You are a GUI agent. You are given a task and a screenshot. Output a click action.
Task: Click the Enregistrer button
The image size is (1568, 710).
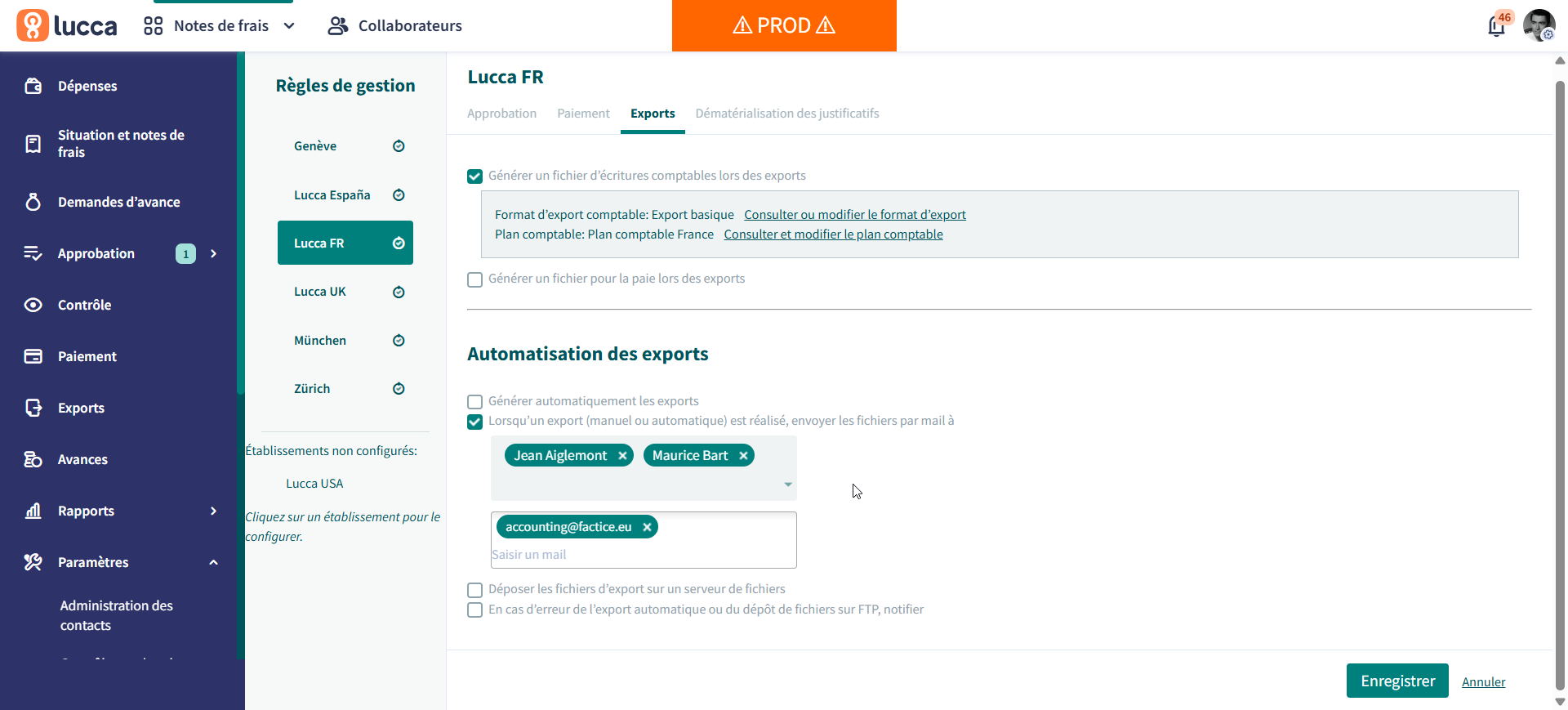pos(1397,681)
